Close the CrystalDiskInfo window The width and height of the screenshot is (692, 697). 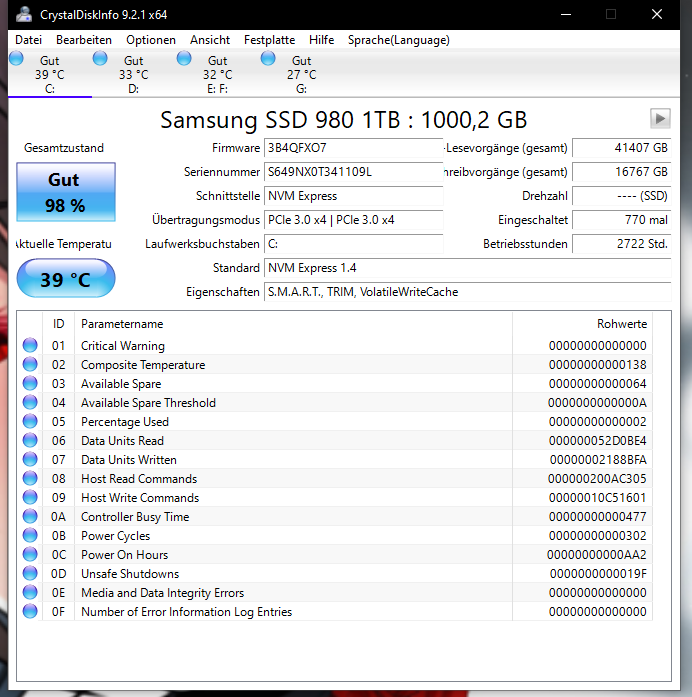pyautogui.click(x=657, y=14)
